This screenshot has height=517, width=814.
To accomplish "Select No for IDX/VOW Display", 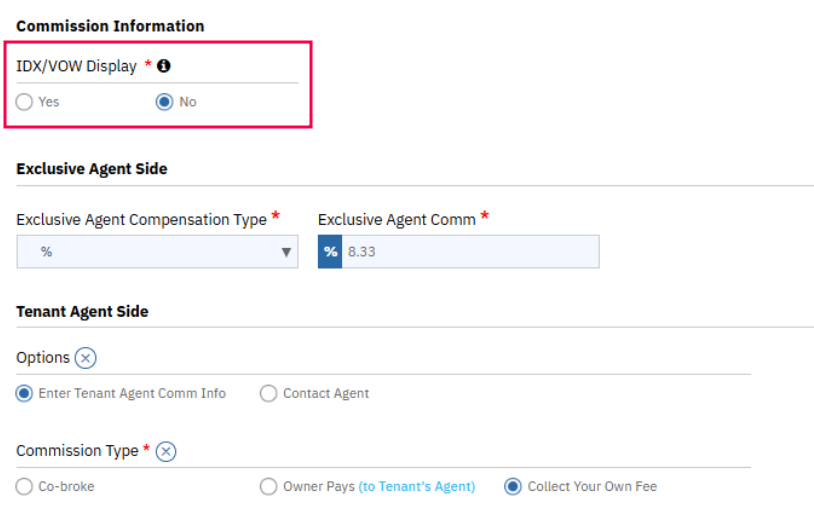I will [165, 102].
